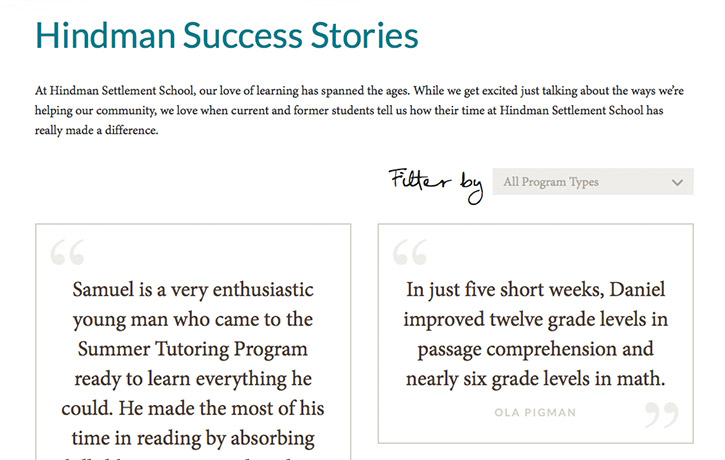This screenshot has height=460, width=725.
Task: Click the opening quote mark in Daniel's card
Action: (x=410, y=253)
